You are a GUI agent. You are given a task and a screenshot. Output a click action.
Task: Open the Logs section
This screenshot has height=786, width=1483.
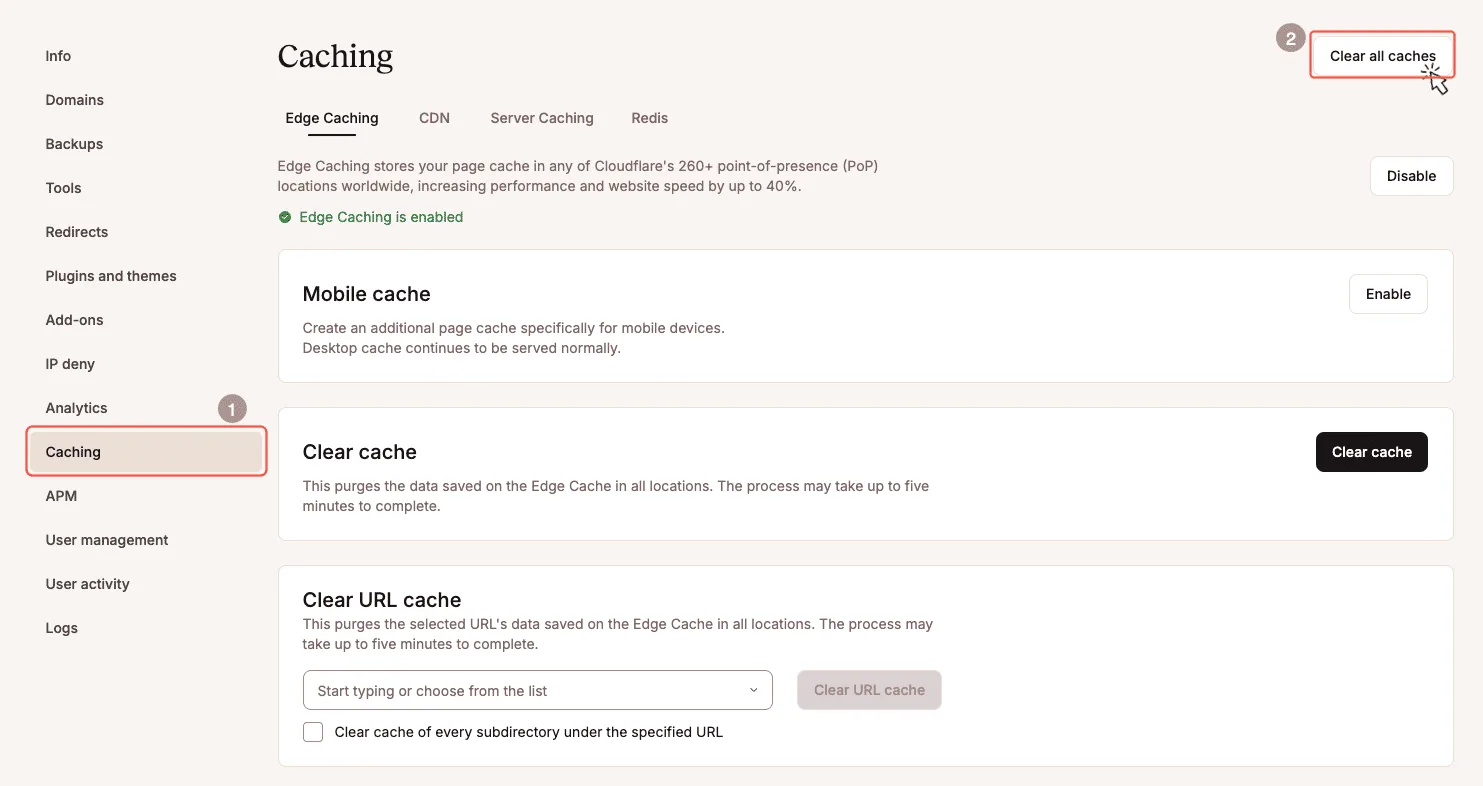click(x=61, y=628)
